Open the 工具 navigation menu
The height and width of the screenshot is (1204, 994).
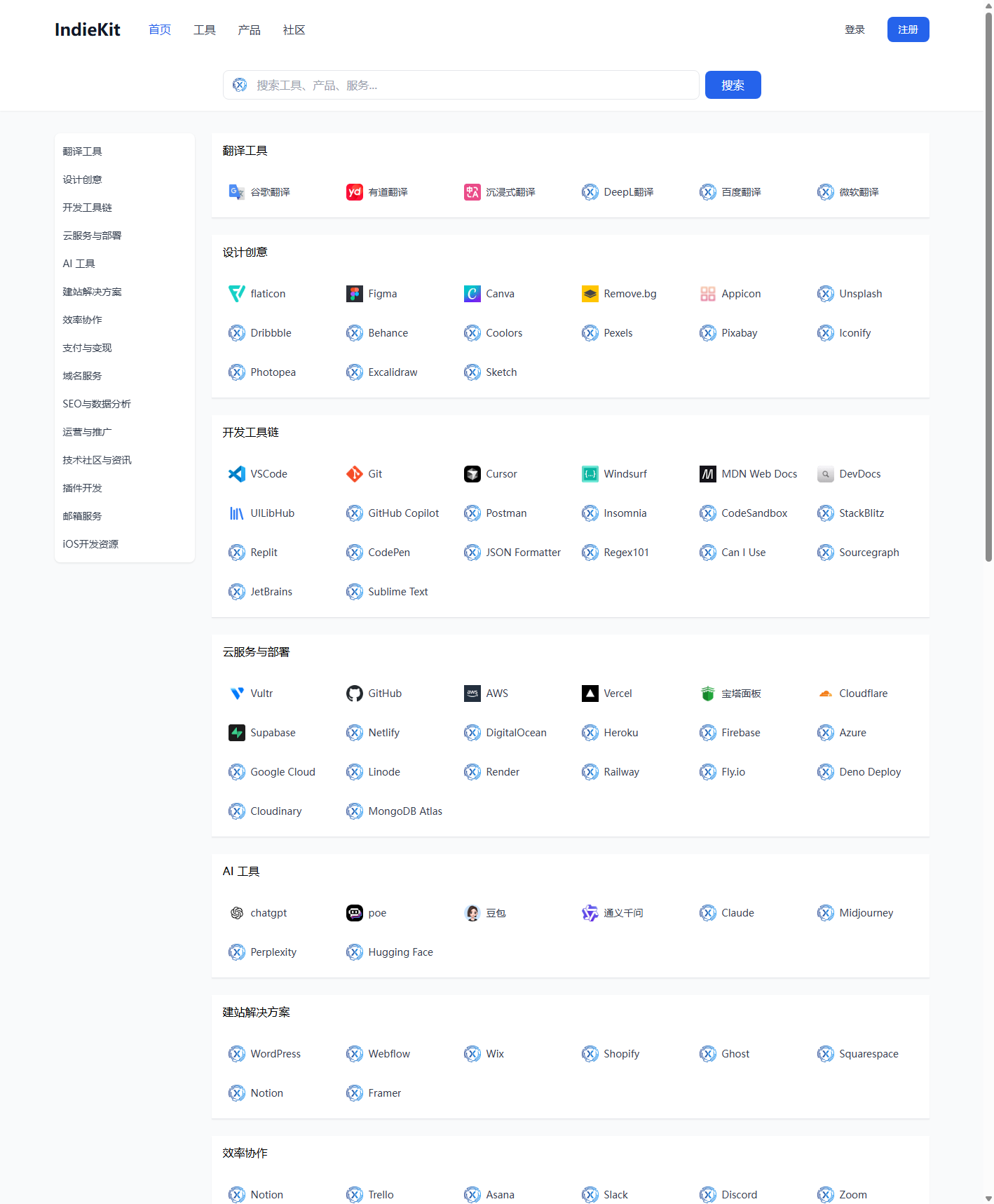205,29
